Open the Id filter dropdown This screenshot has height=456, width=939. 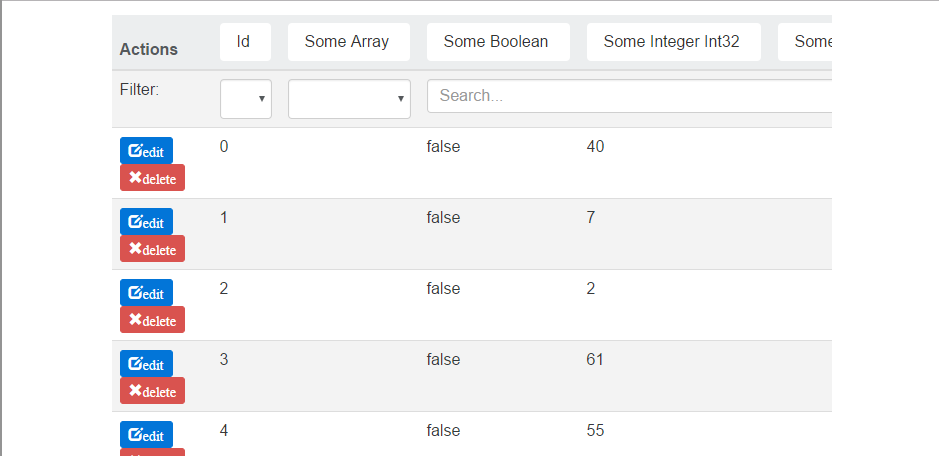[246, 99]
